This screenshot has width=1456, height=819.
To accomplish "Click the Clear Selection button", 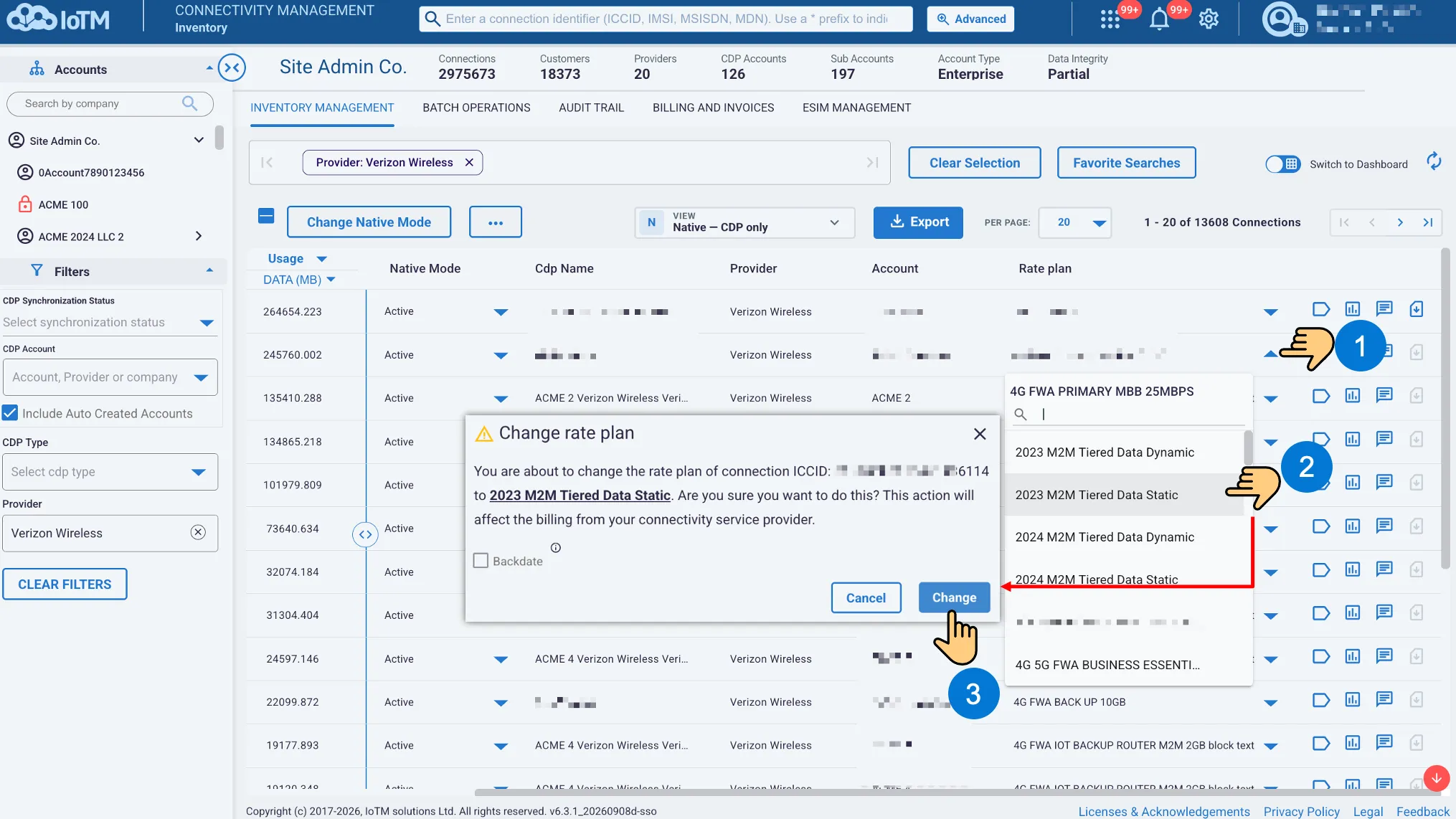I will 974,163.
